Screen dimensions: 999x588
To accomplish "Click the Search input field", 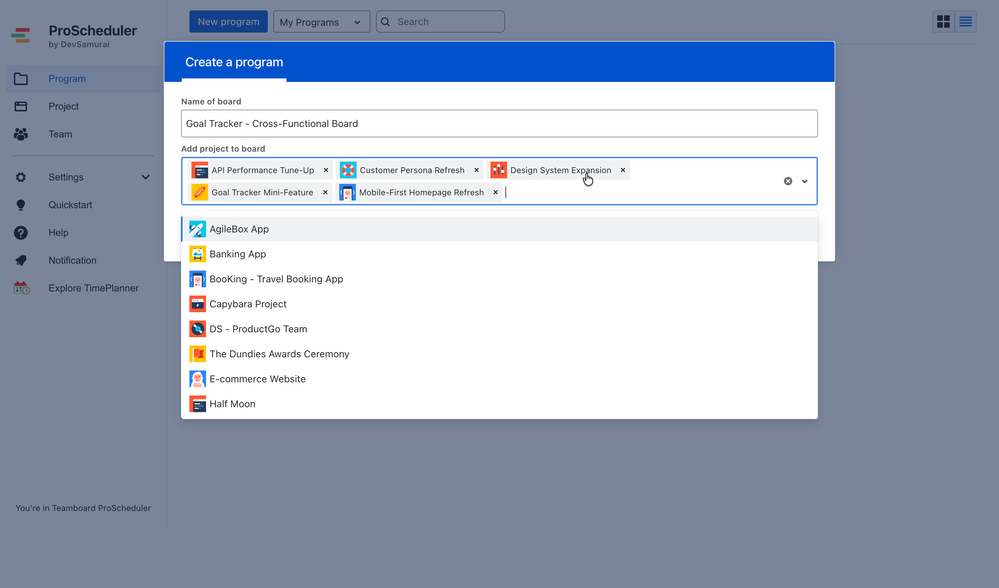I will click(x=440, y=22).
